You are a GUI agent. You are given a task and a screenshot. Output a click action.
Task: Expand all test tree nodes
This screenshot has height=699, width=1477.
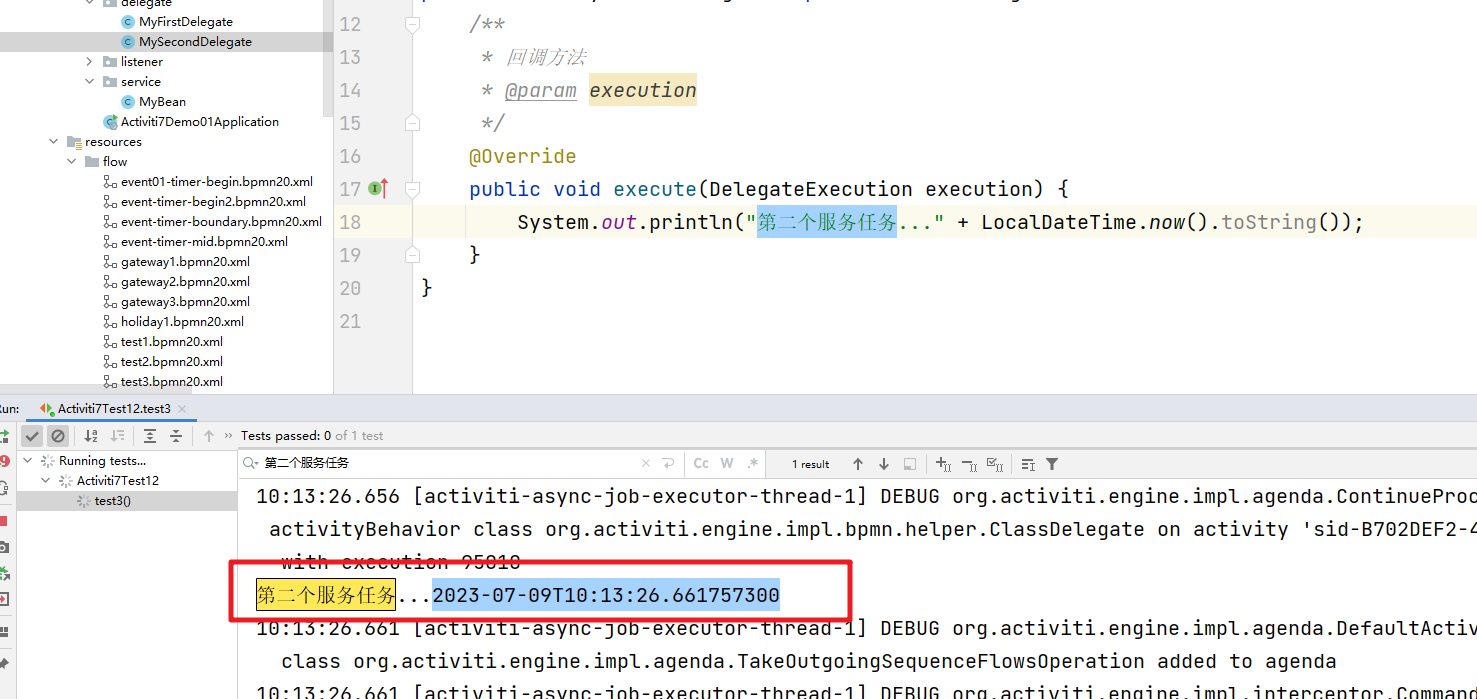pyautogui.click(x=150, y=436)
